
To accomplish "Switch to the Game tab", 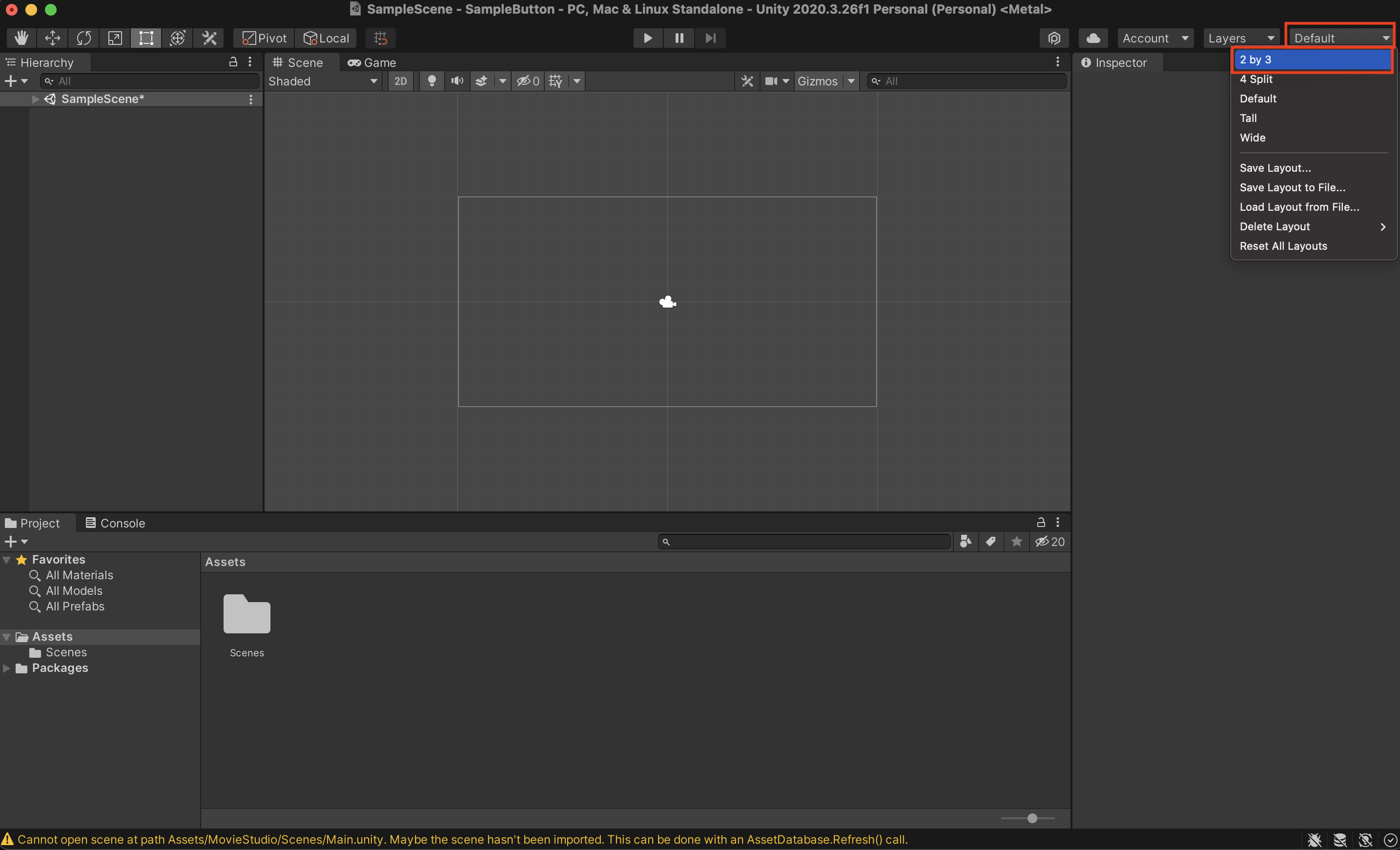I will point(372,62).
